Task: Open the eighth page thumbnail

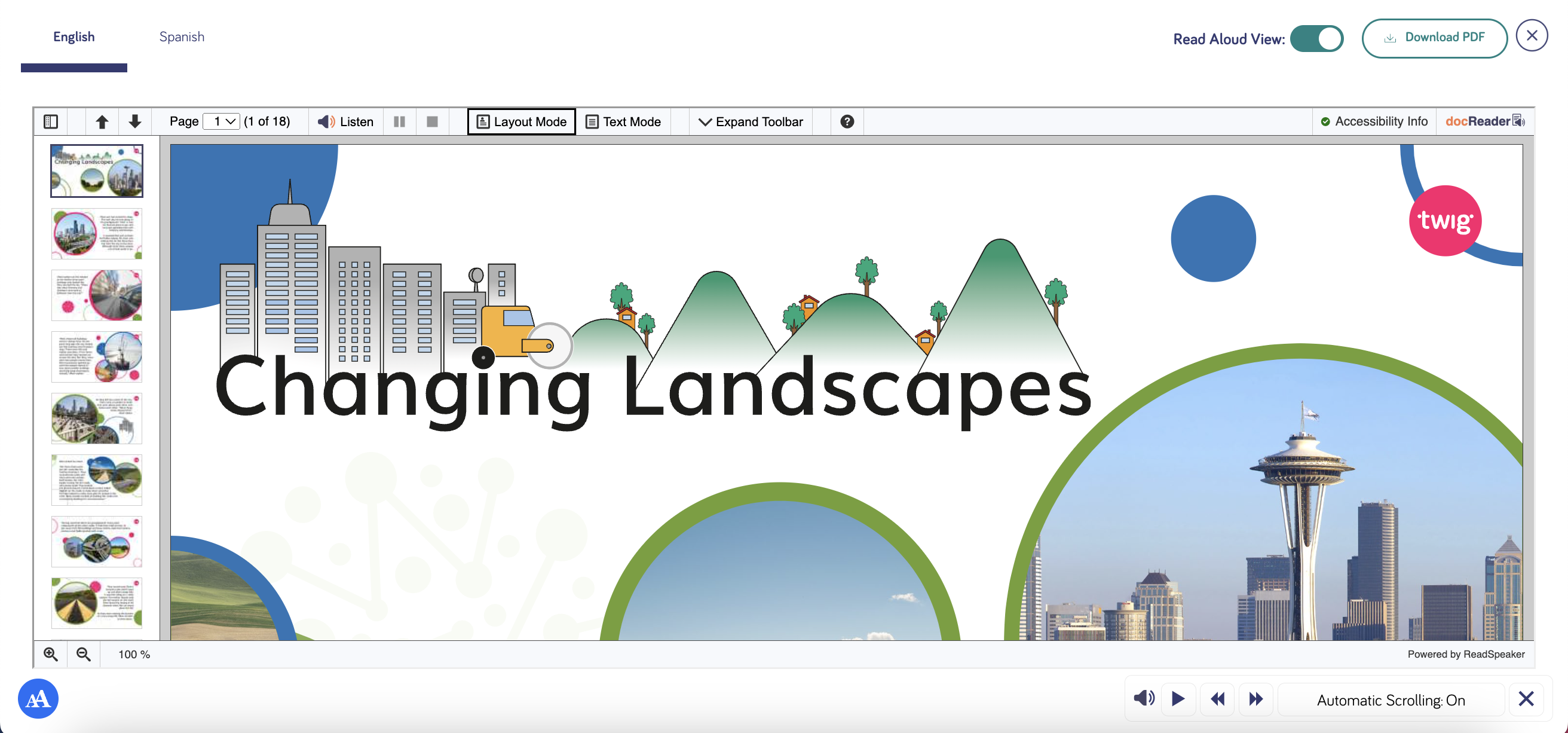Action: tap(97, 603)
